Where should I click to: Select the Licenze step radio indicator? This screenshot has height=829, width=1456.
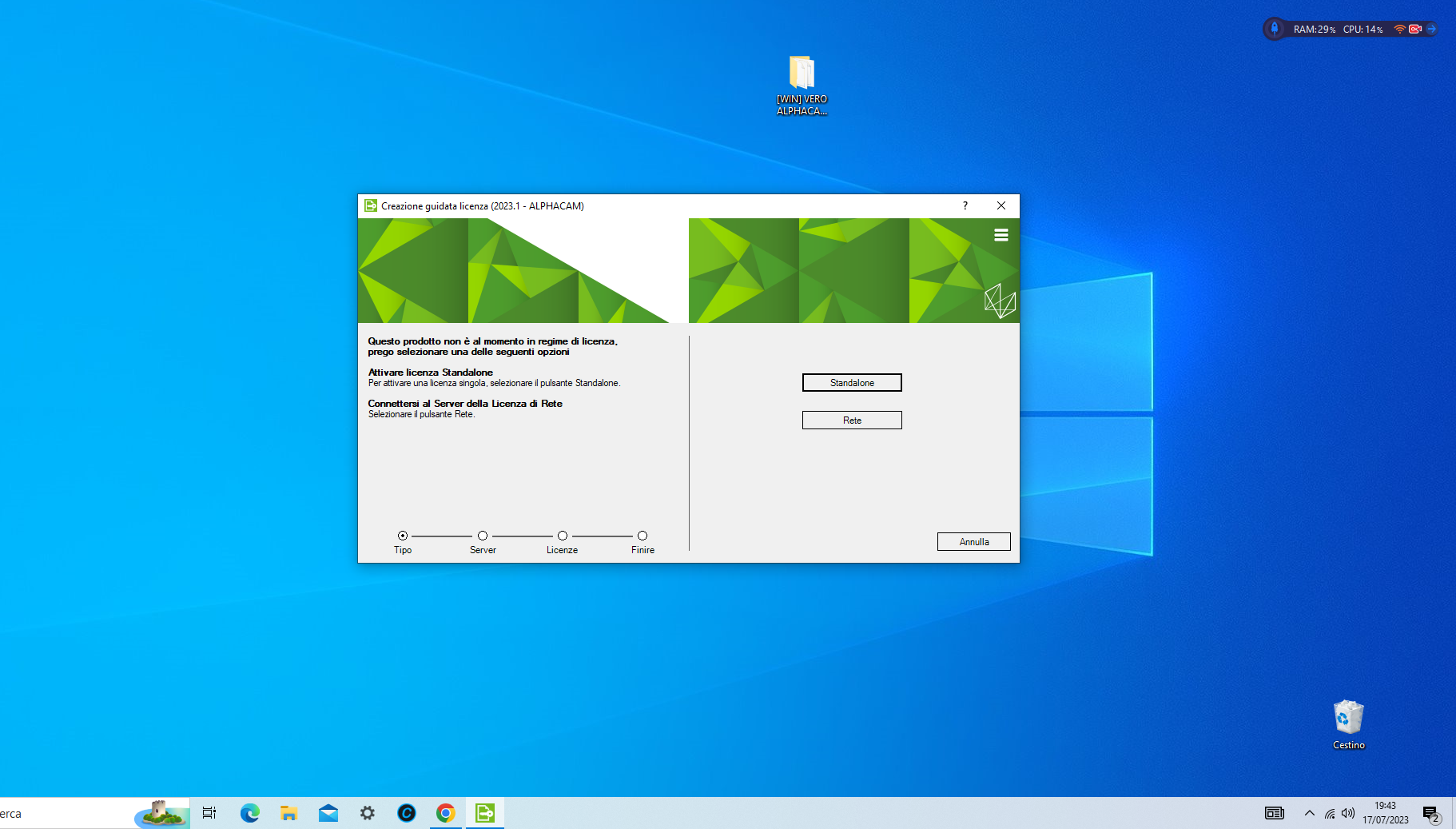coord(563,536)
